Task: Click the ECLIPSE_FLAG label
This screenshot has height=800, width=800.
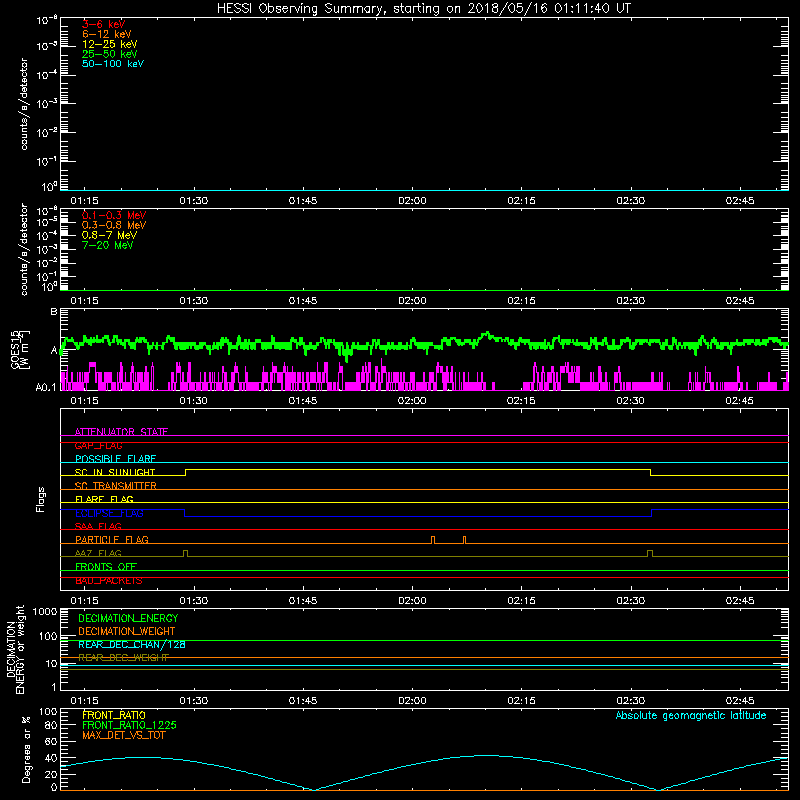Action: pos(109,513)
